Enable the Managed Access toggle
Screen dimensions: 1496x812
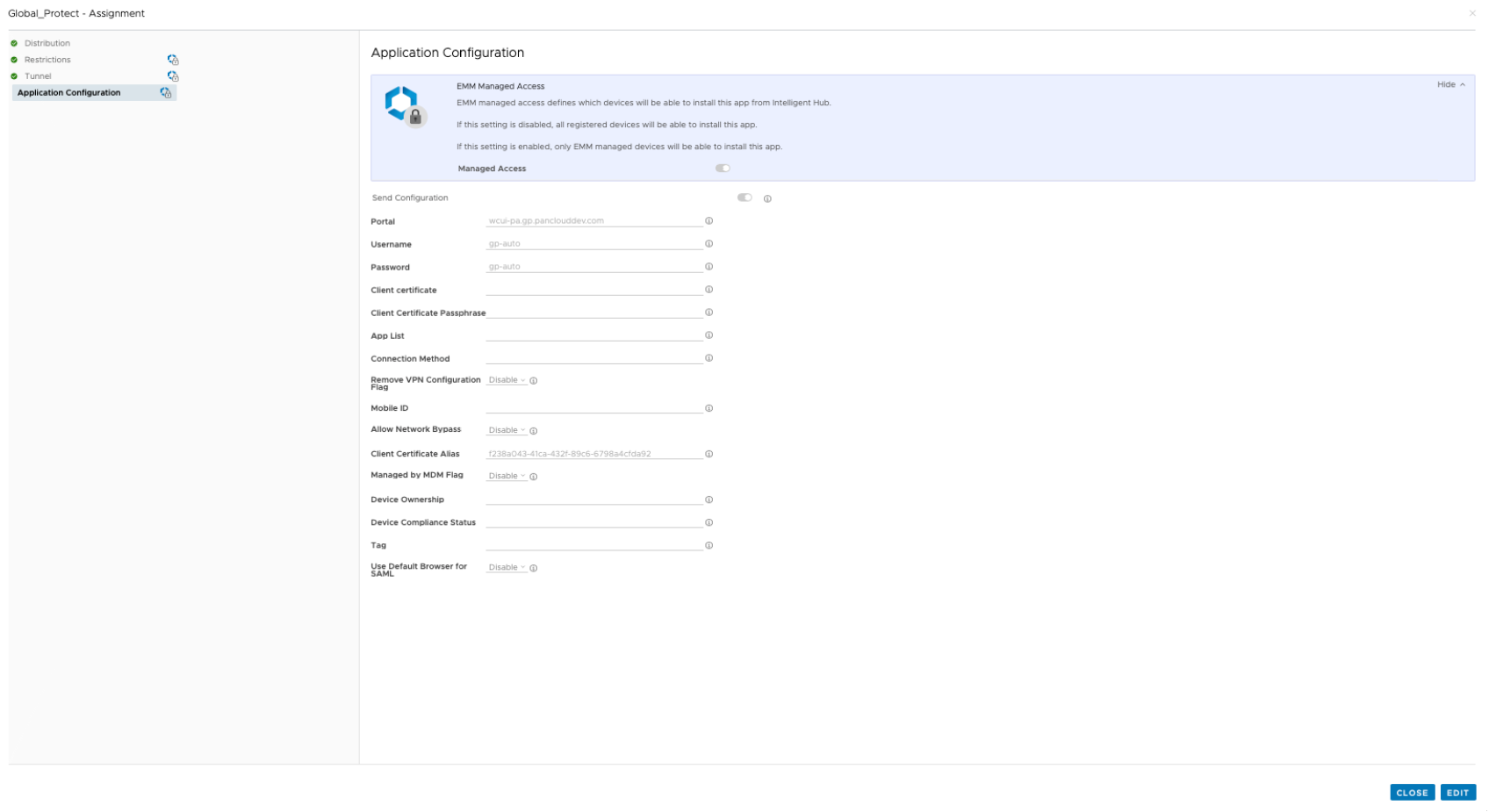pyautogui.click(x=722, y=168)
